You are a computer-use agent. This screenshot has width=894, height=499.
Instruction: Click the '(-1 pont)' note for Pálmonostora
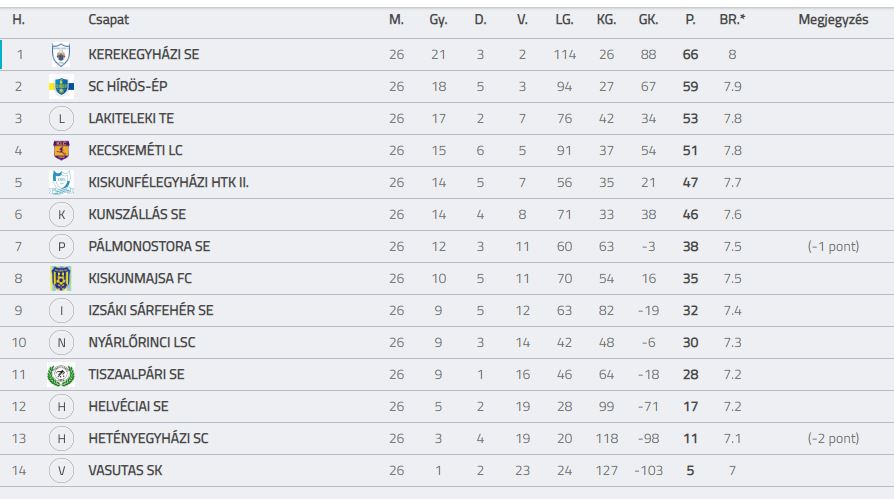tap(833, 246)
